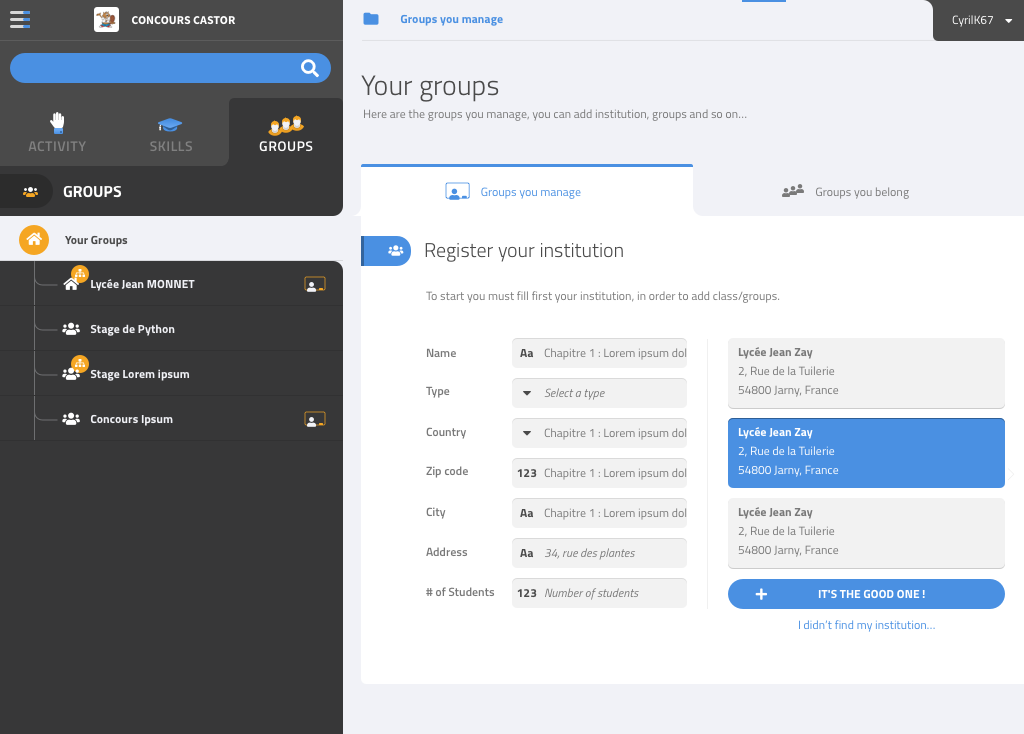
Task: Open the Type dropdown
Action: click(x=599, y=393)
